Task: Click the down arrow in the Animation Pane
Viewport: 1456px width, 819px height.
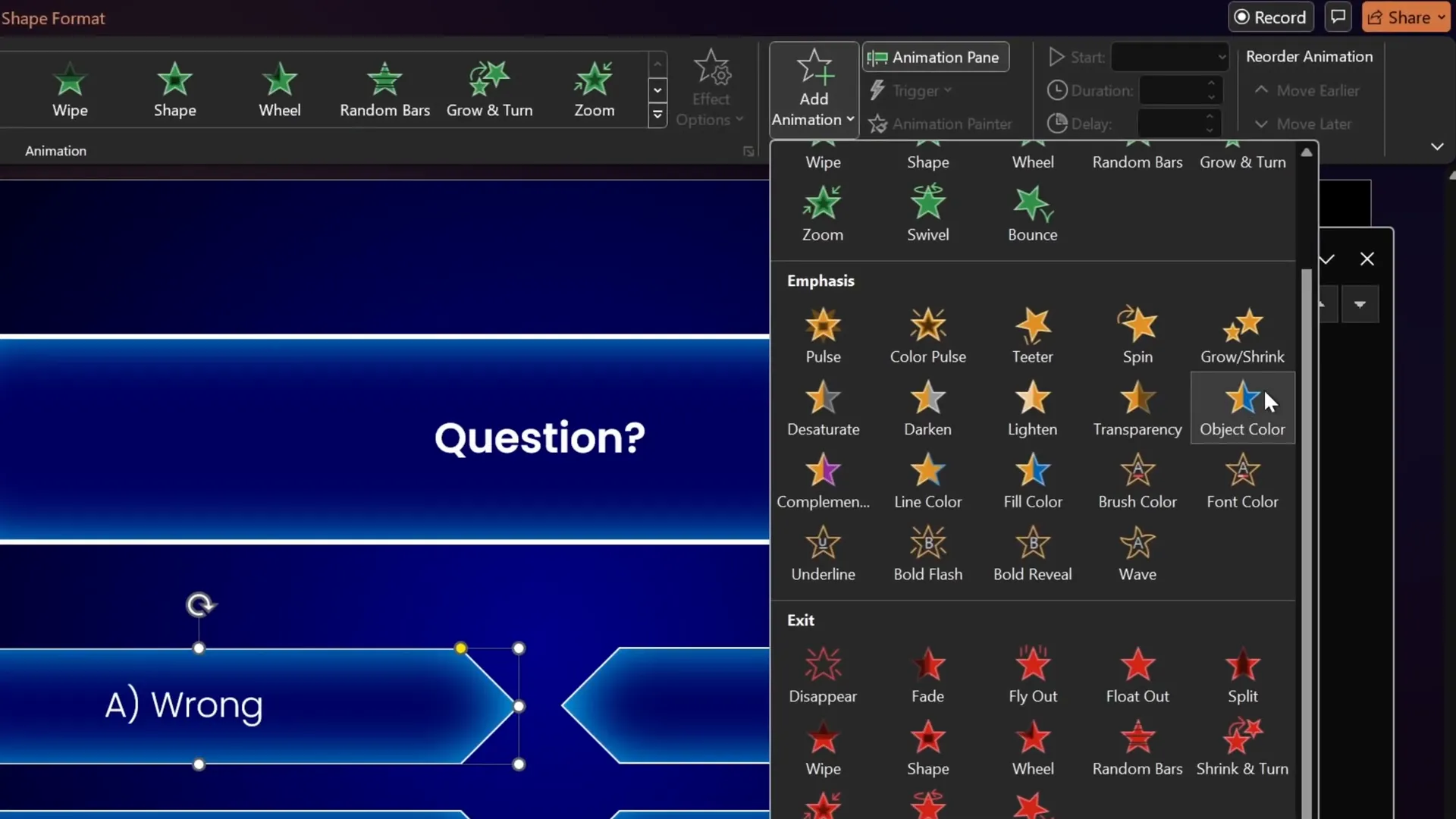Action: tap(1360, 304)
